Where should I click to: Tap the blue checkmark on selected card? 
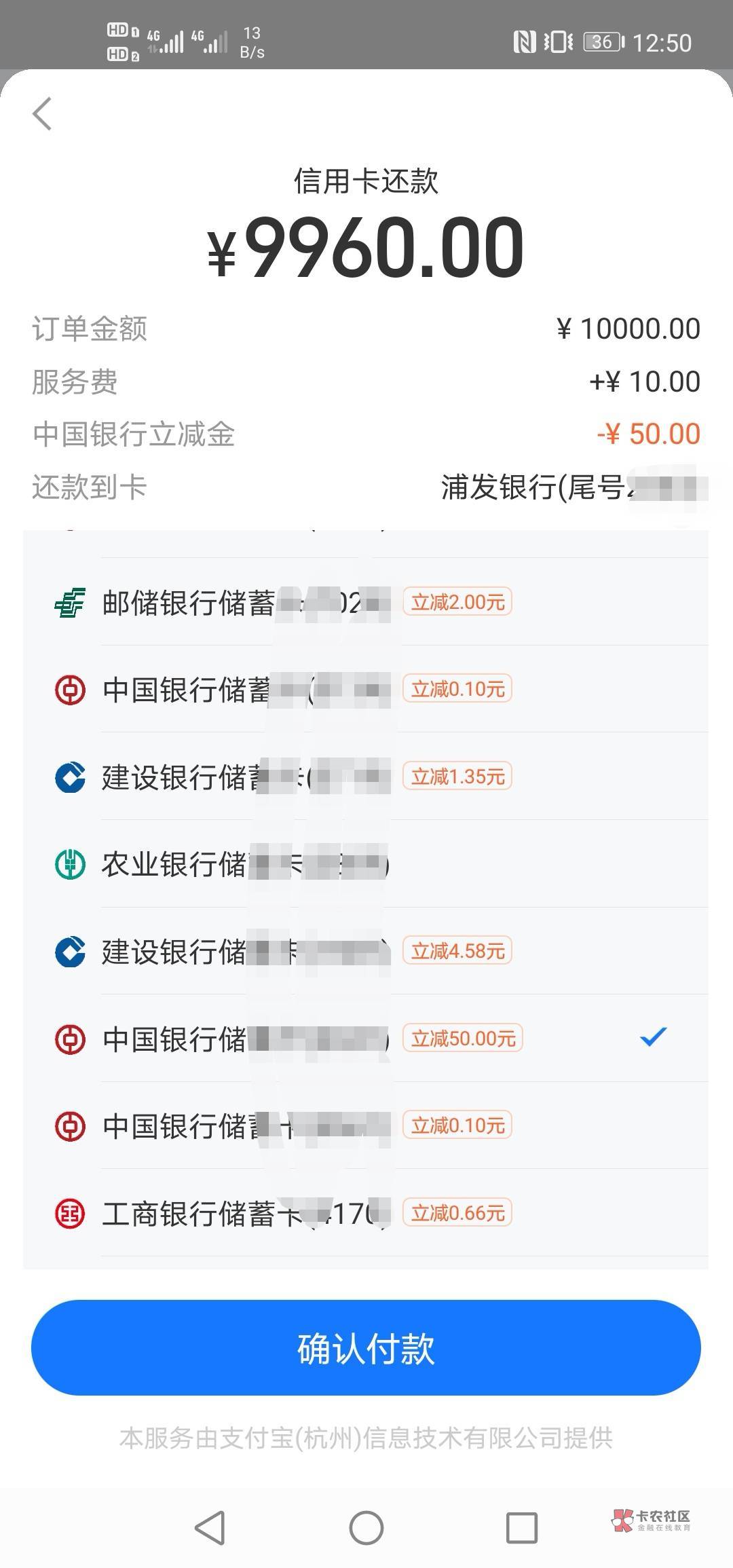pos(653,1037)
